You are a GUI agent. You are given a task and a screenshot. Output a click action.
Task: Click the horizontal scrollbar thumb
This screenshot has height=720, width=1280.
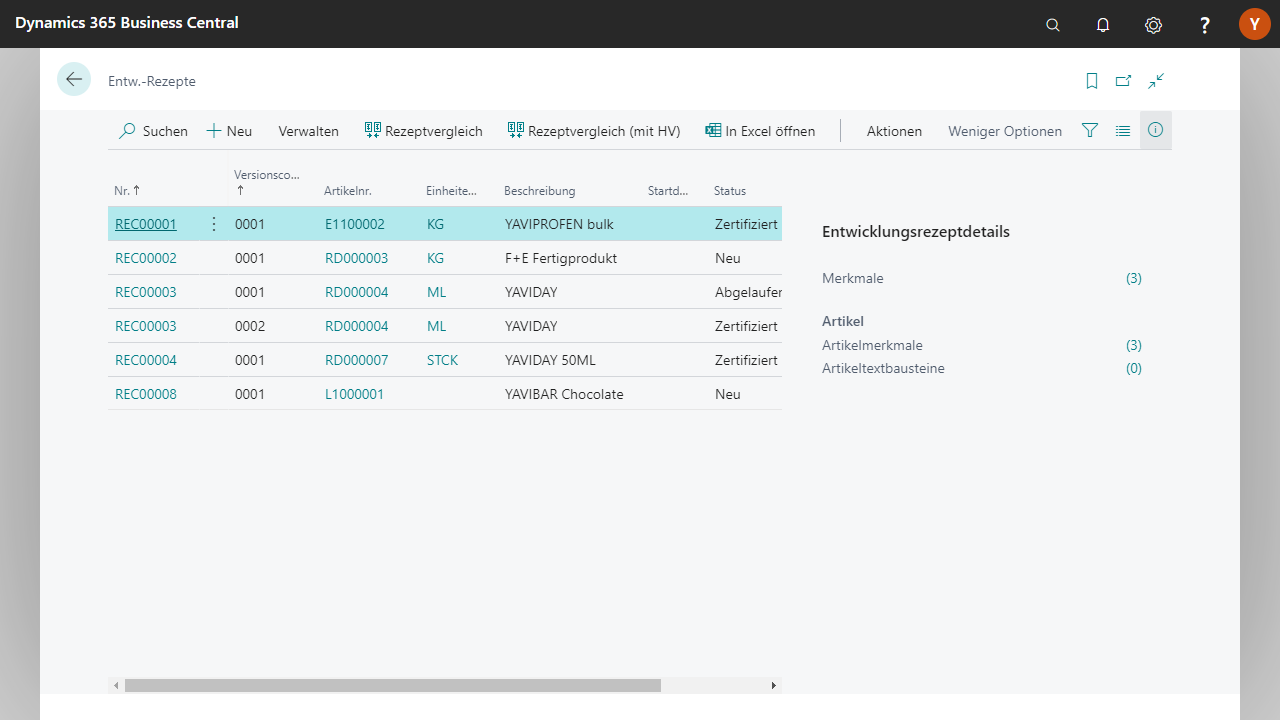pyautogui.click(x=393, y=686)
